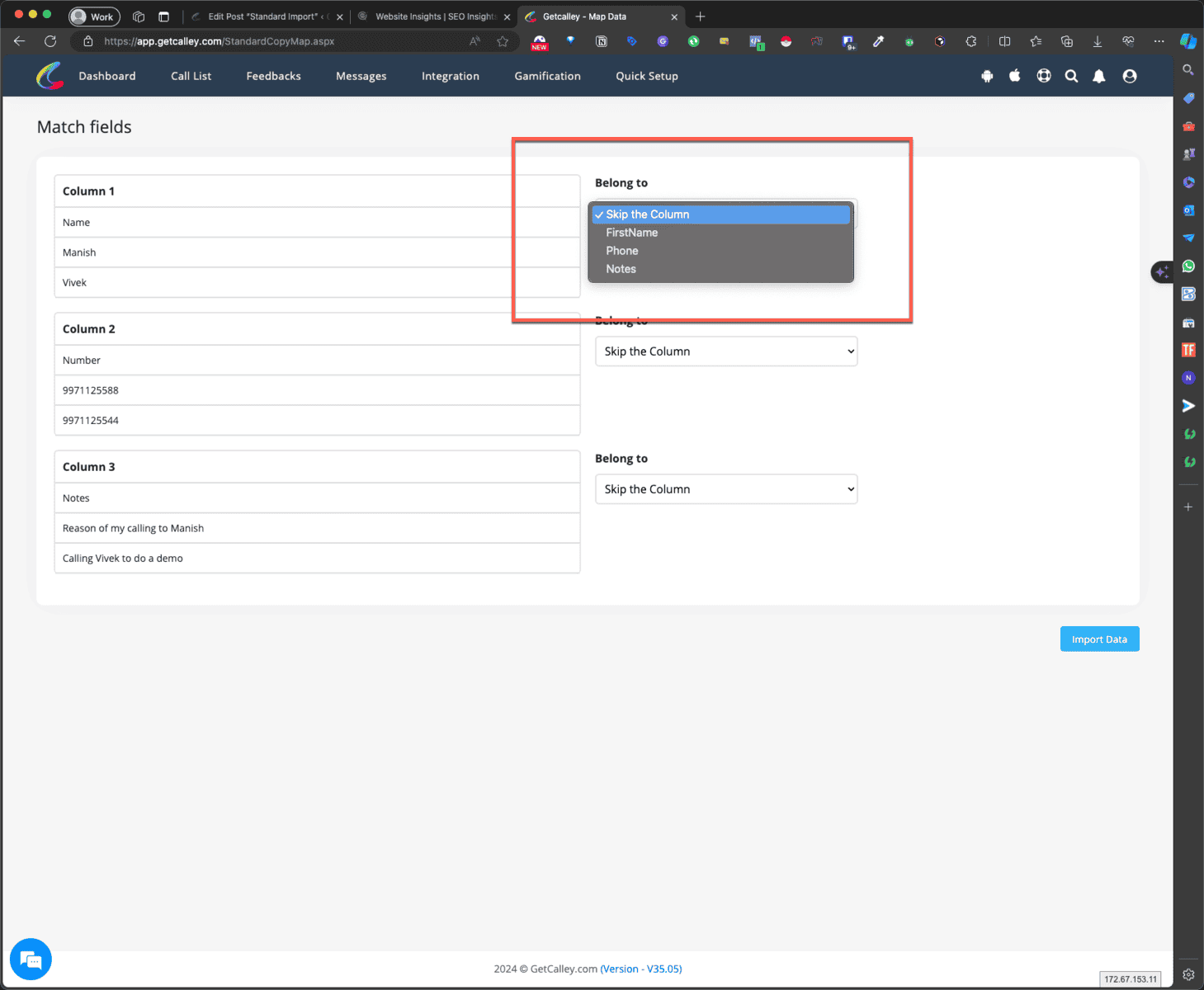Click the Import Data button
Image resolution: width=1204 pixels, height=990 pixels.
pos(1099,639)
